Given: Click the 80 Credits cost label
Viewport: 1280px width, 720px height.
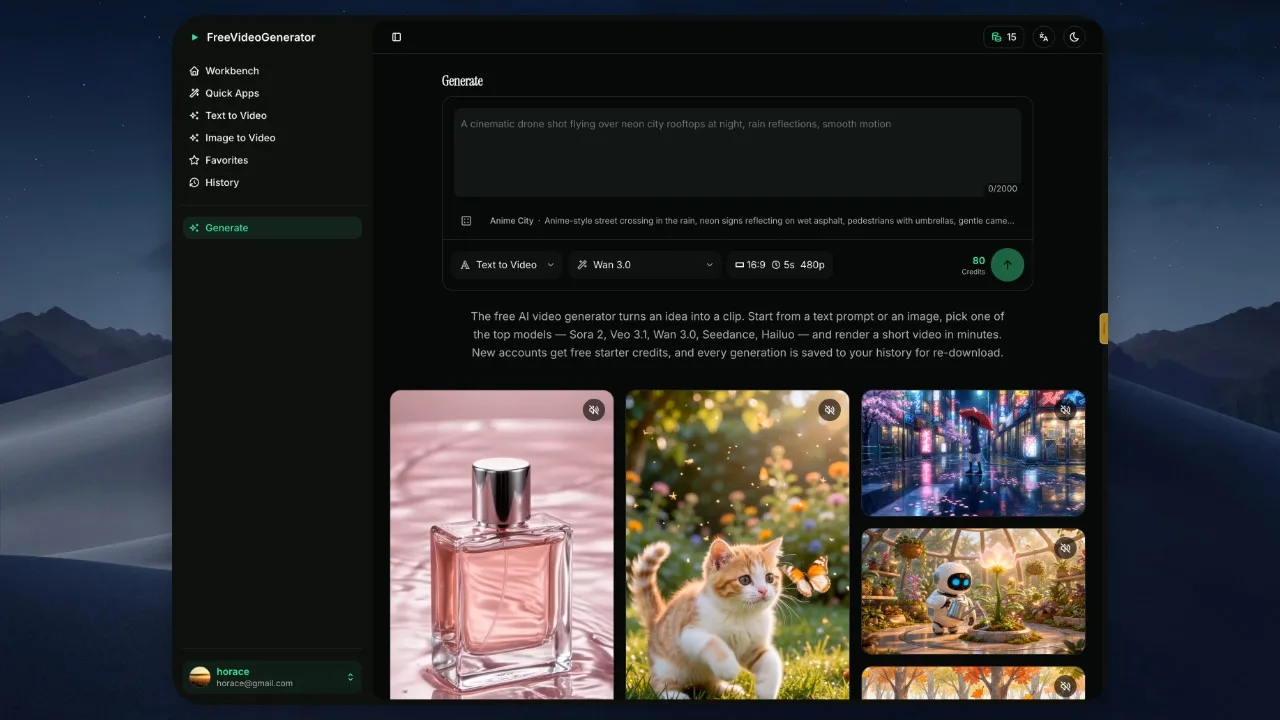Looking at the screenshot, I should pyautogui.click(x=974, y=265).
